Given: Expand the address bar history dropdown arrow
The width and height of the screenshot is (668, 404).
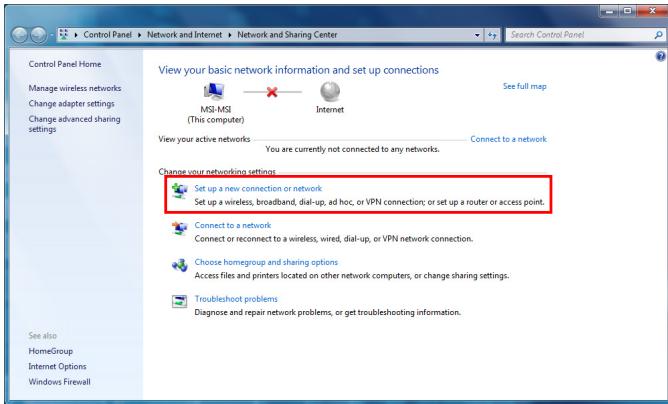Looking at the screenshot, I should (x=477, y=35).
